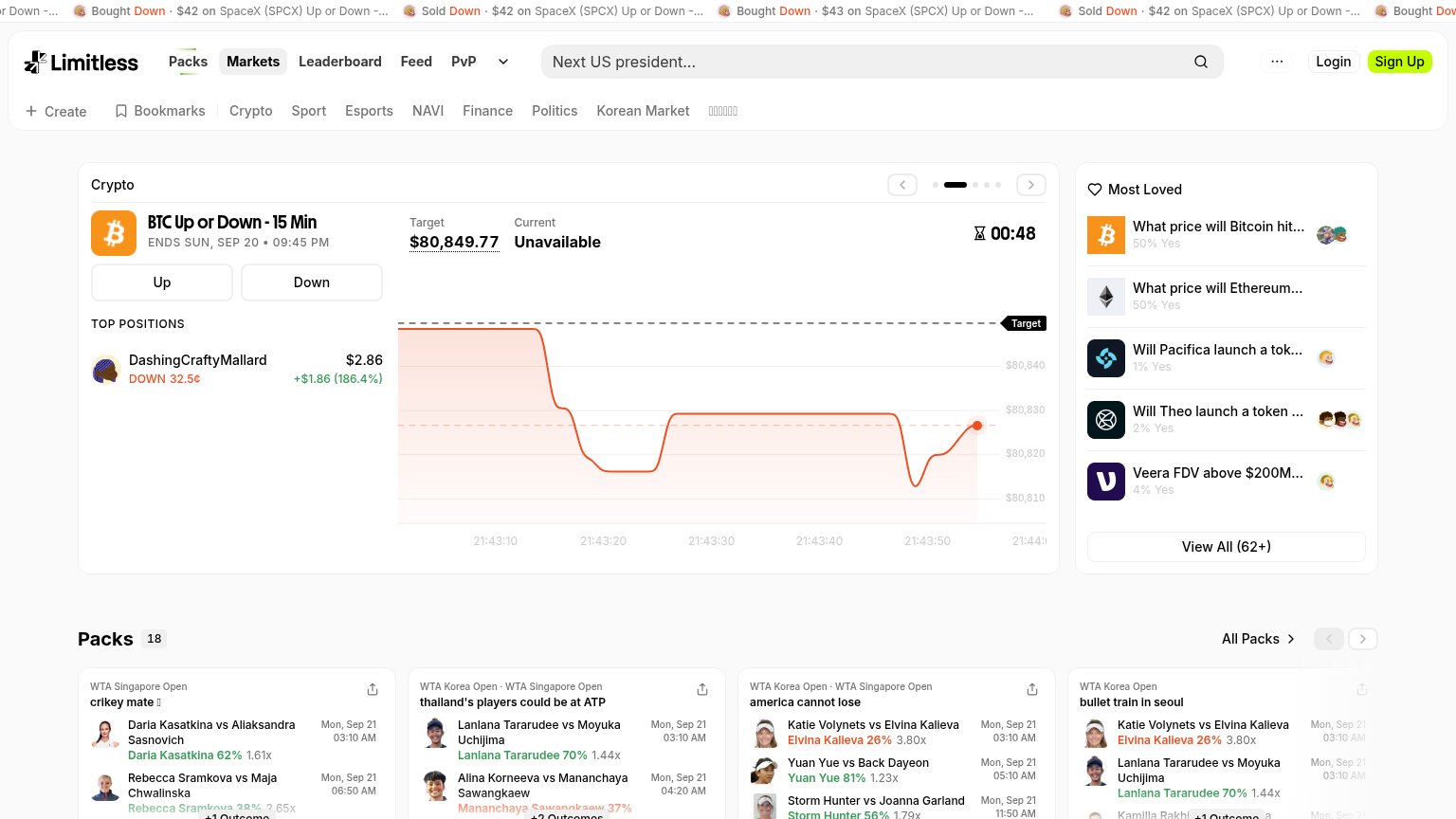The height and width of the screenshot is (819, 1456).
Task: Click the Bookmarks flag icon
Action: [121, 111]
